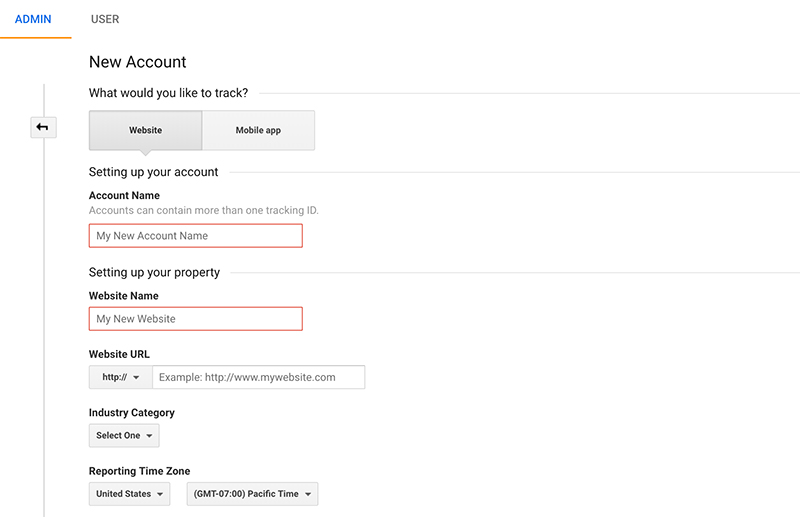Open the United States country dropdown
Image resolution: width=800 pixels, height=517 pixels.
[130, 494]
